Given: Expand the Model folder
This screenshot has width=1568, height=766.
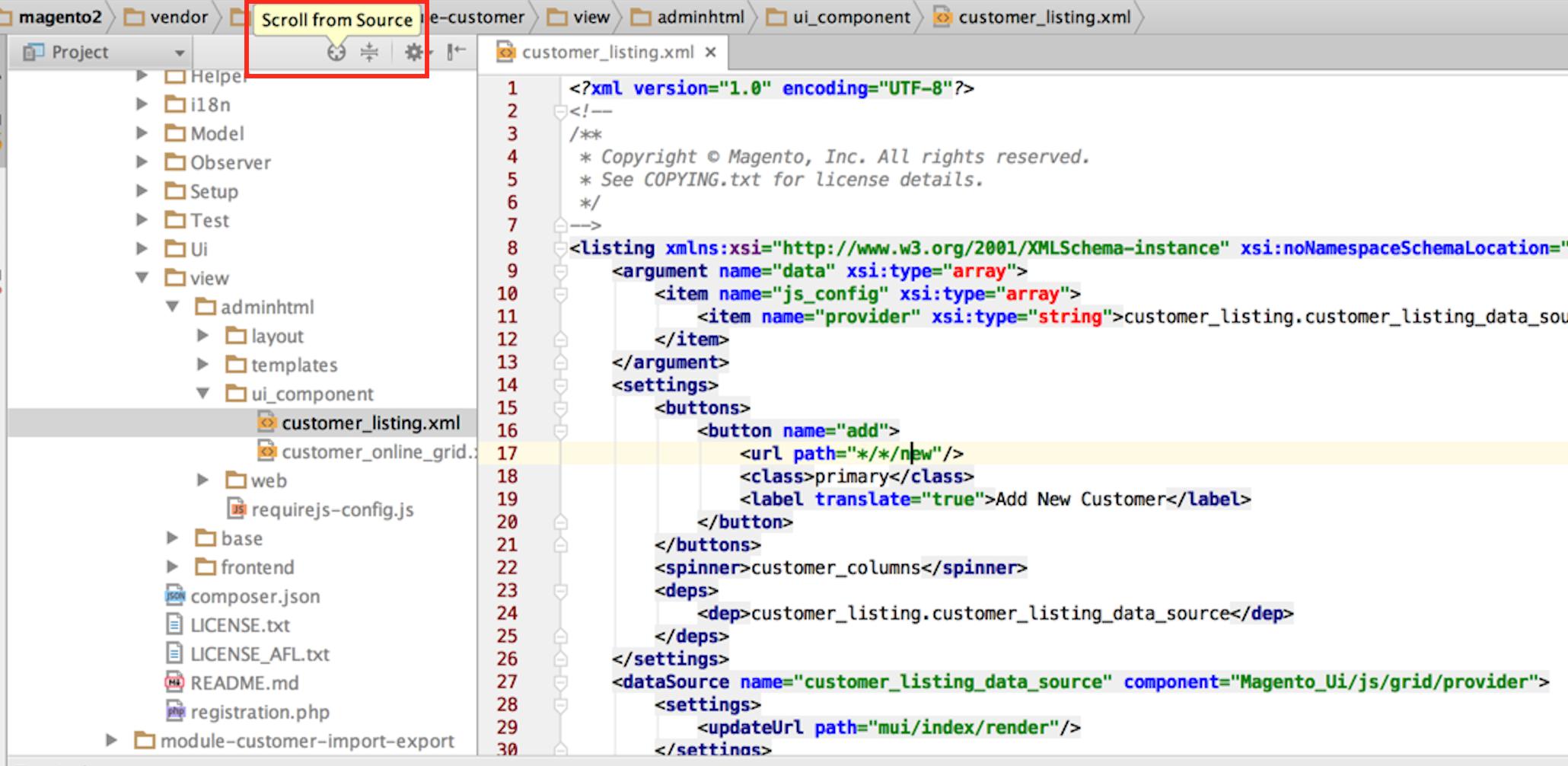Looking at the screenshot, I should (142, 133).
